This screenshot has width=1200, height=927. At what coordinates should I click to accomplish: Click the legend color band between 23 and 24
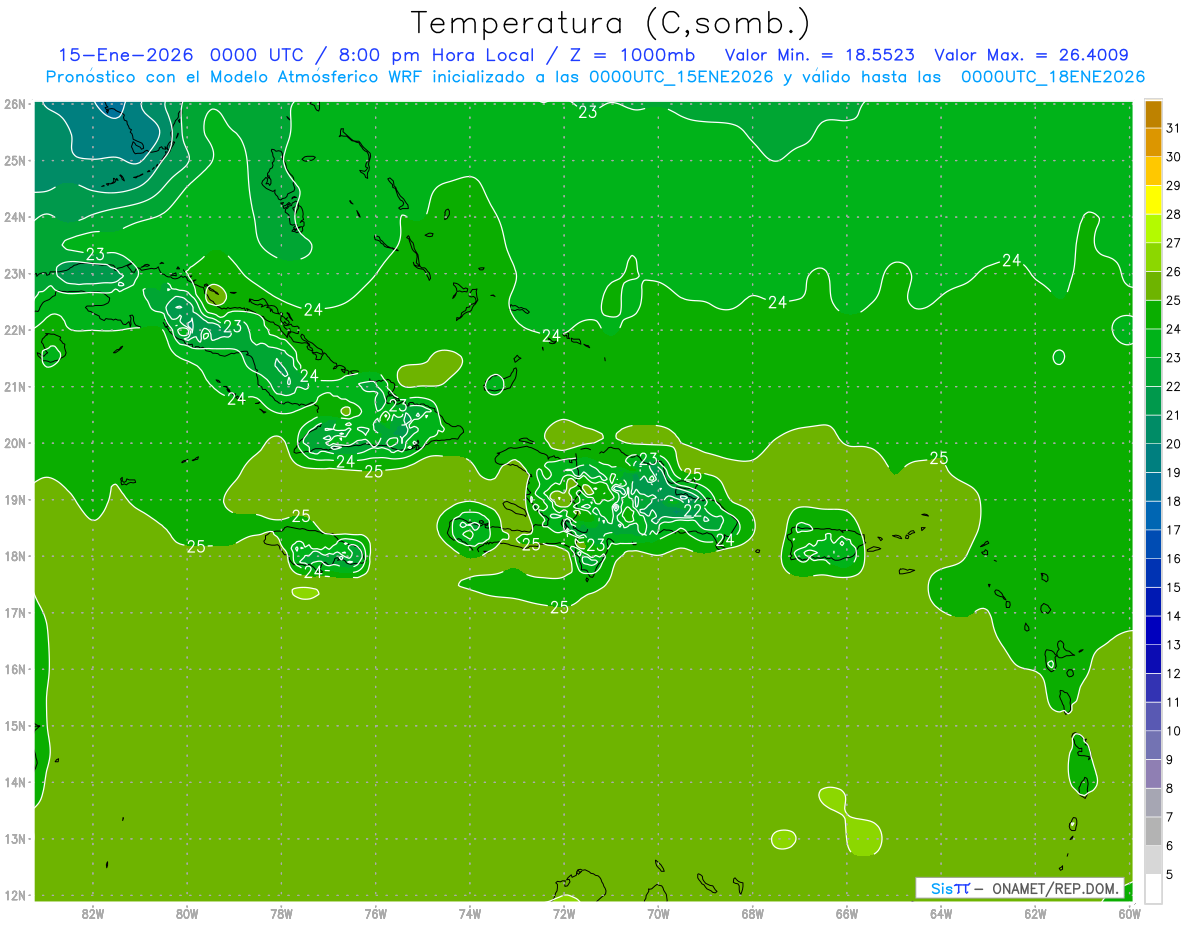(x=1153, y=343)
